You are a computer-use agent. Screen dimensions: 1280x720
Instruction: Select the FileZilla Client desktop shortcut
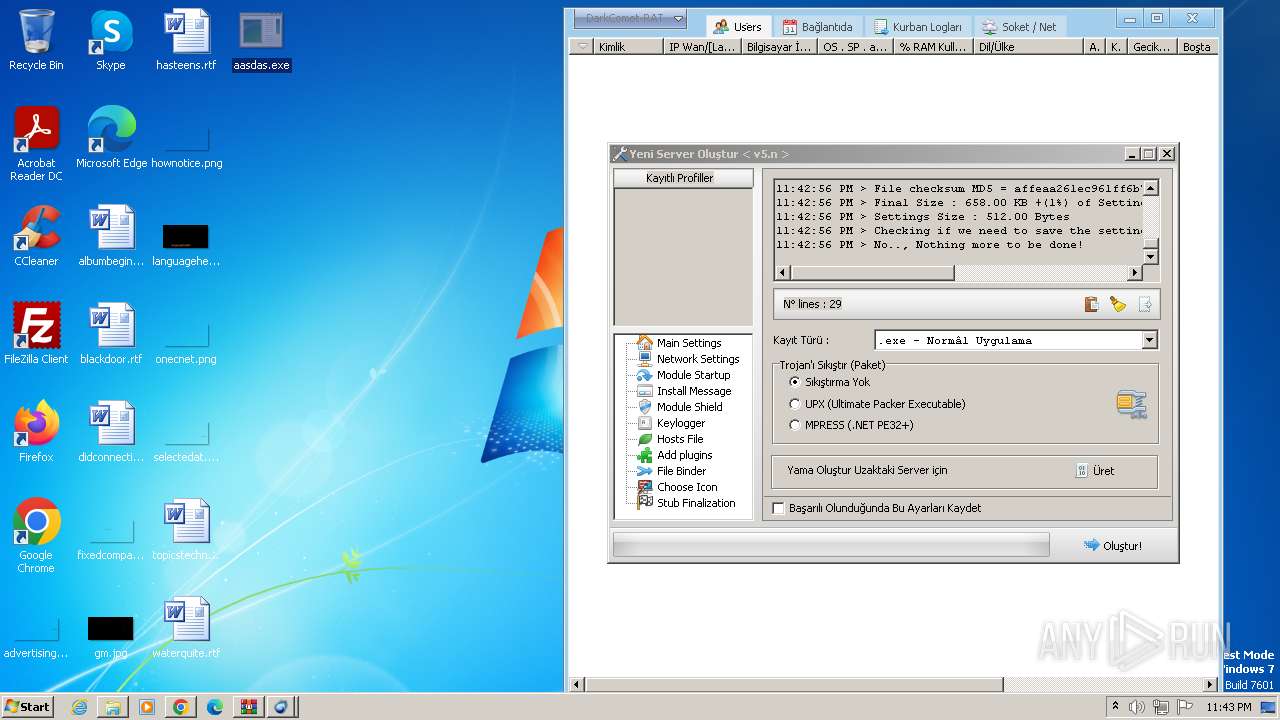tap(36, 335)
